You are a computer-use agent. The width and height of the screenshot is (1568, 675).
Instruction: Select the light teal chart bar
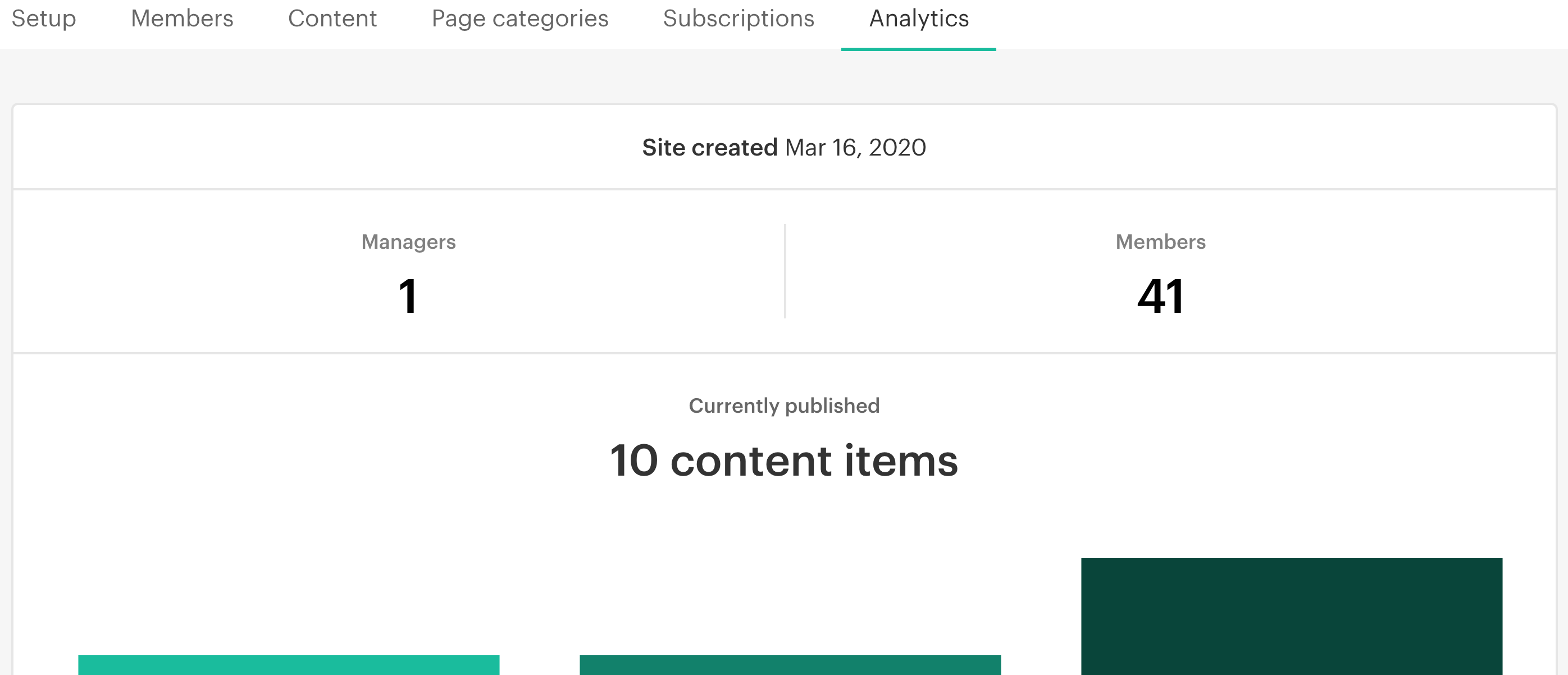coord(289,665)
